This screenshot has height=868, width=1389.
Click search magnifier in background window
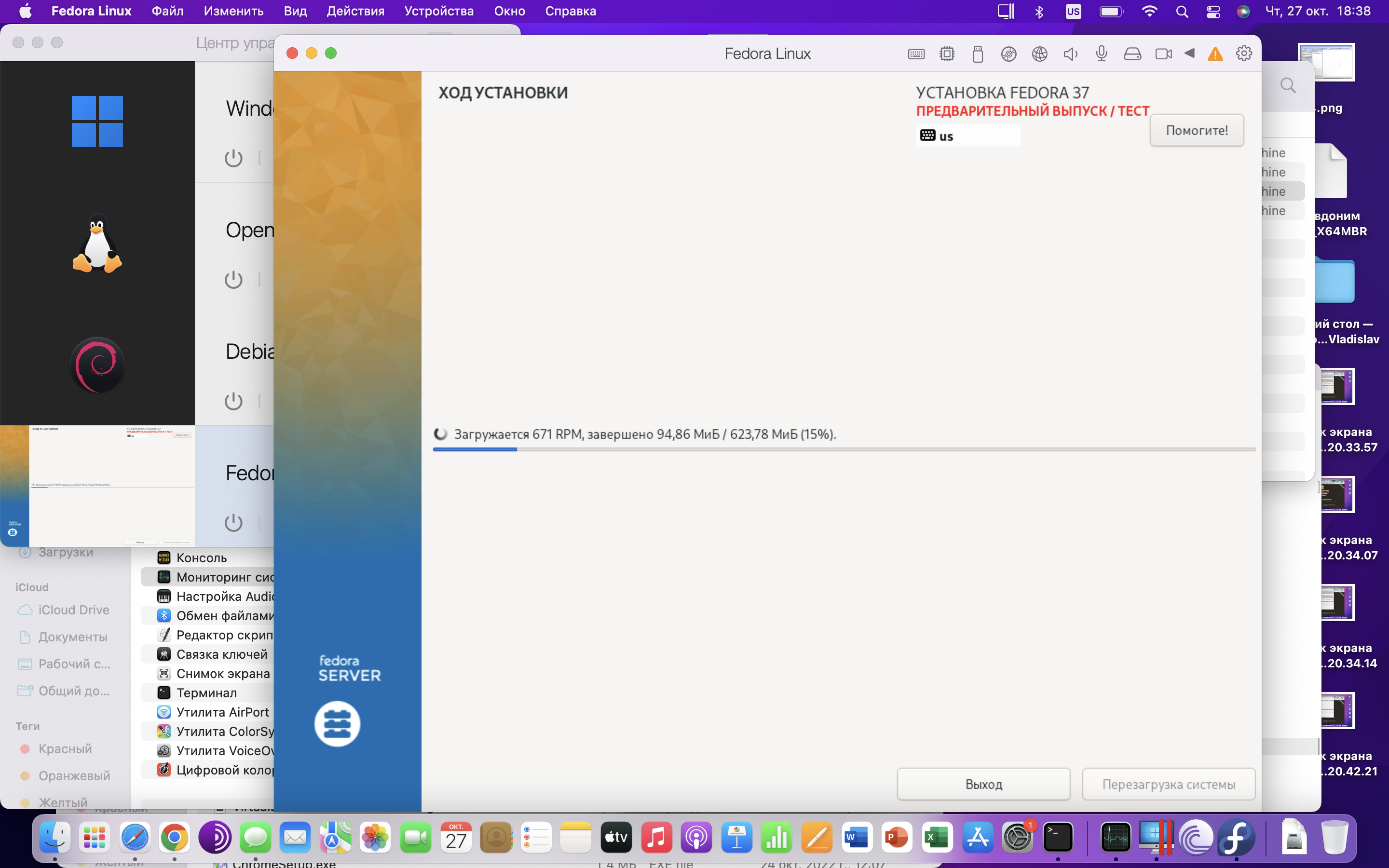1288,85
